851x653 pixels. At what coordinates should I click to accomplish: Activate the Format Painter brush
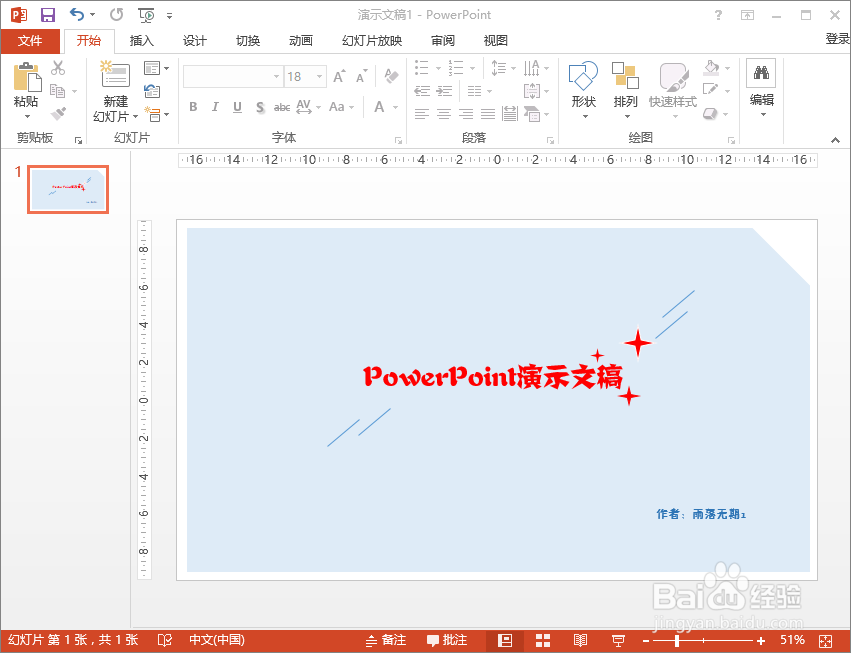(x=58, y=113)
